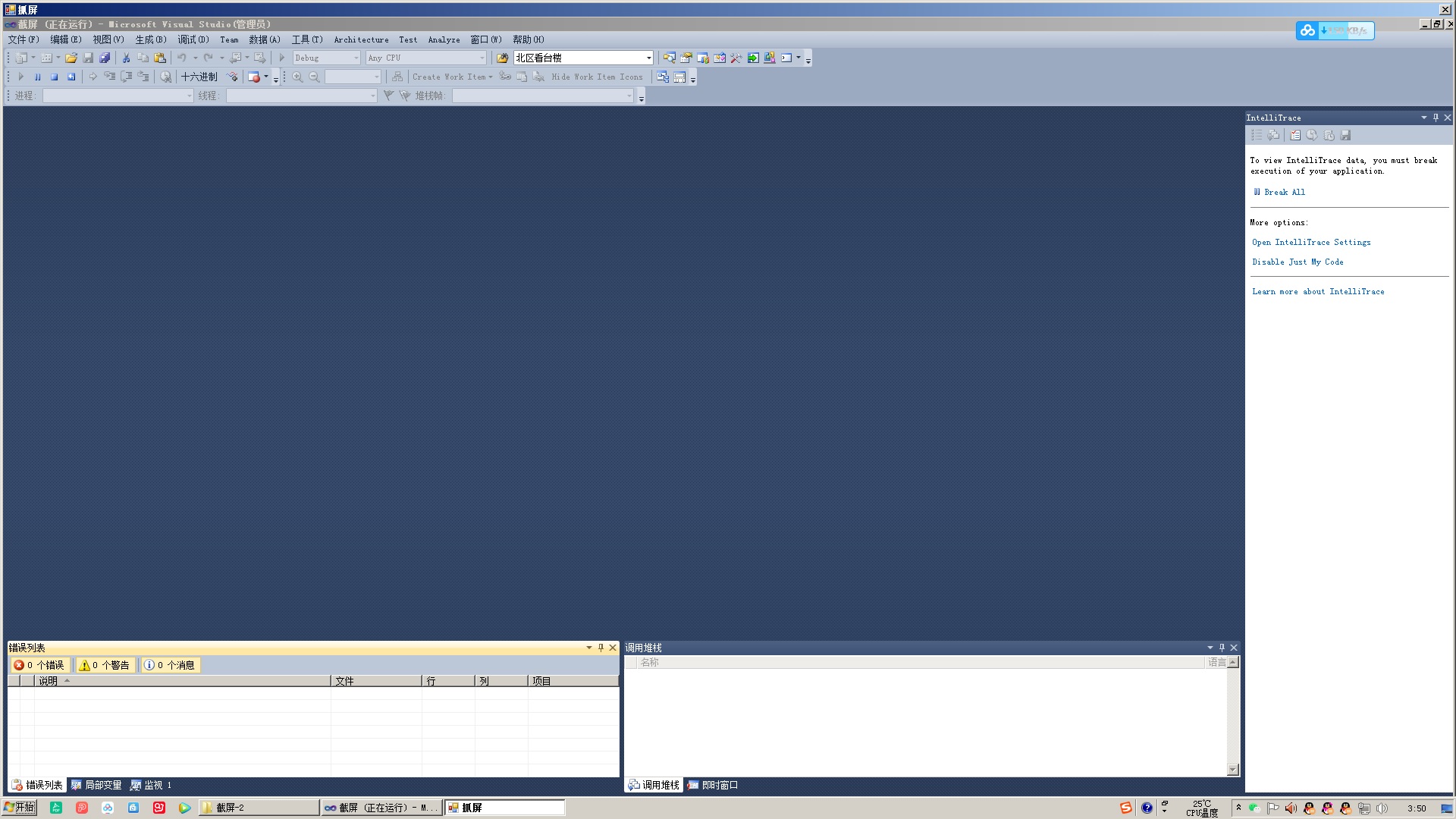Screen dimensions: 1456x819
Task: Toggle the hexadecimal display button
Action: coord(199,77)
